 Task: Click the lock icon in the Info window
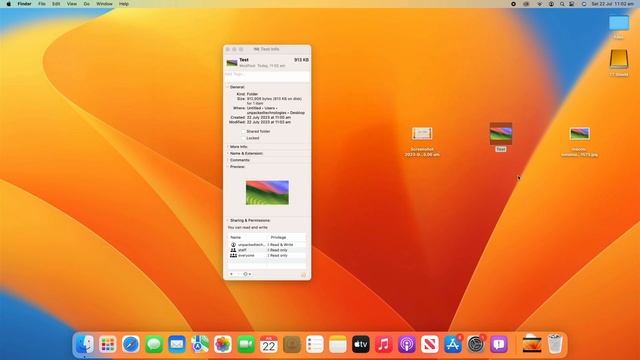coord(303,275)
